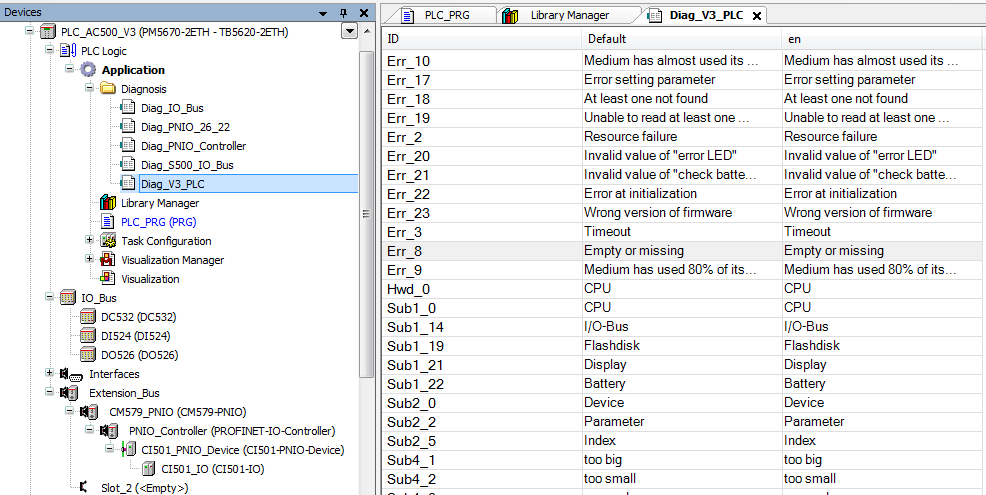Click the Library Manager books icon
986x495 pixels.
click(107, 203)
